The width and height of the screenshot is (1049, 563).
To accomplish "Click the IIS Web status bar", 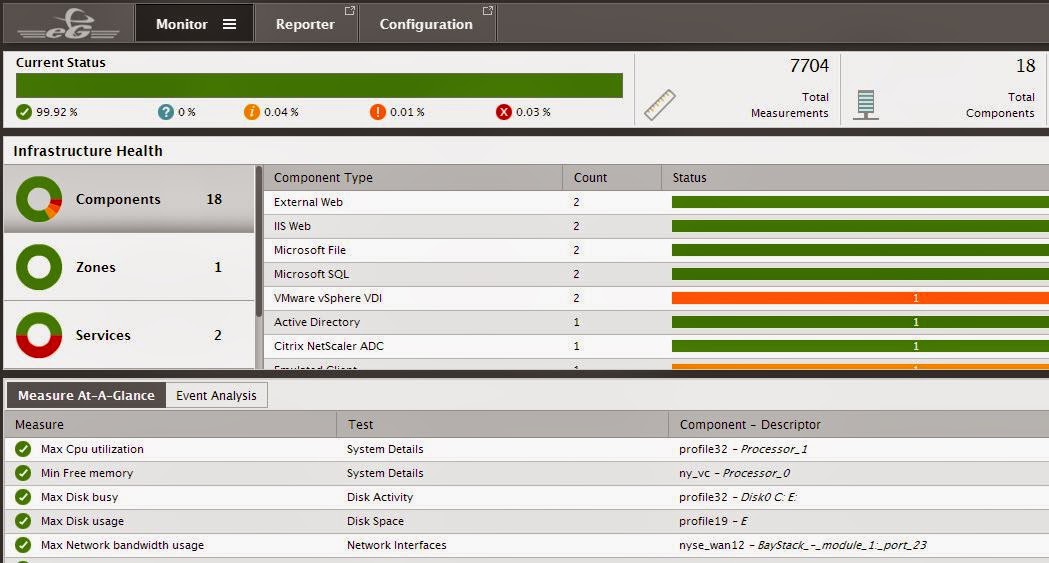I will pyautogui.click(x=860, y=226).
